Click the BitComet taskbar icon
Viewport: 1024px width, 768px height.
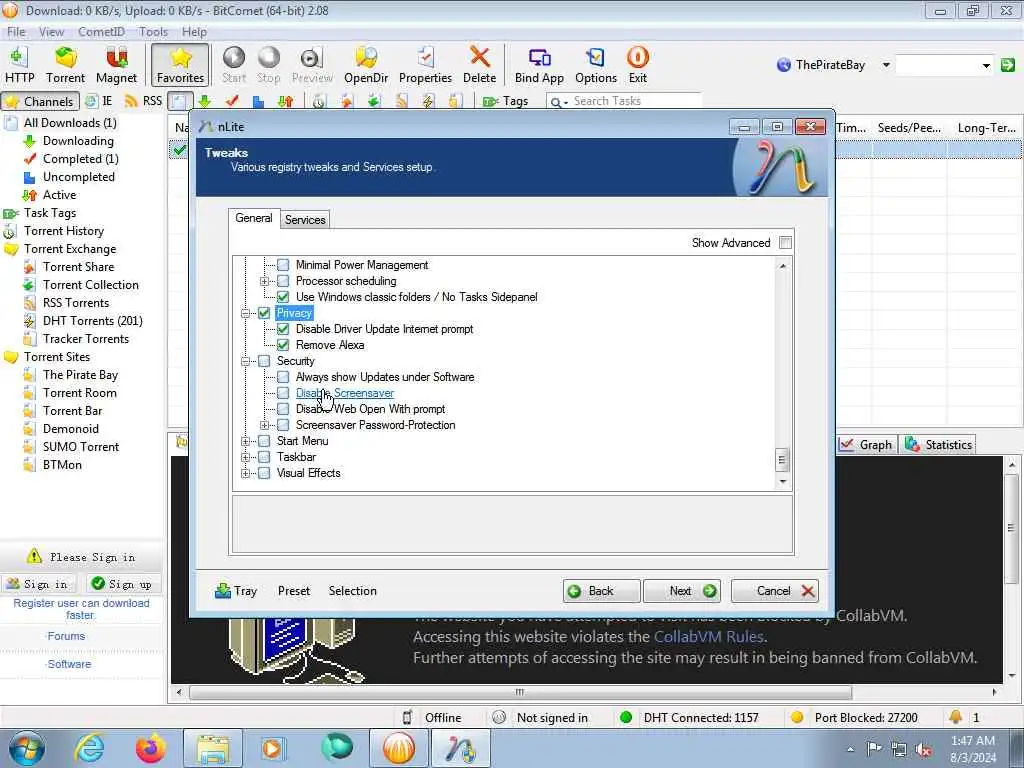(x=398, y=748)
